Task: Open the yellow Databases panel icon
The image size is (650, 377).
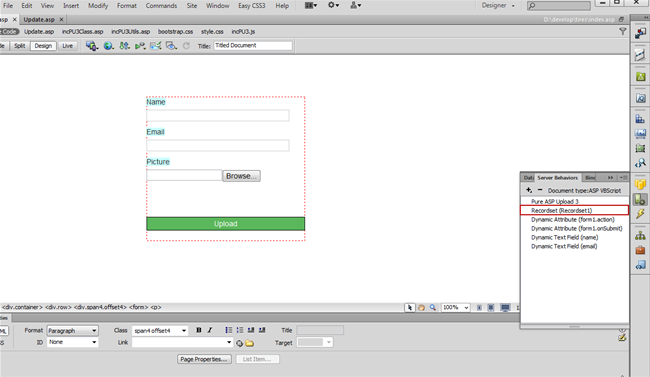Action: point(640,184)
